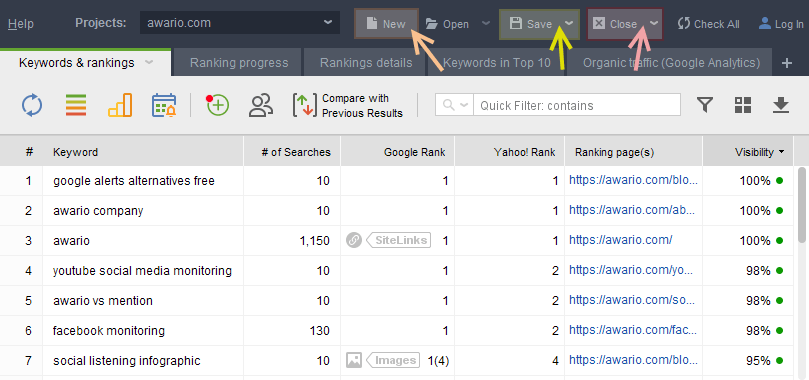Open the striped keyword groups icon
This screenshot has height=380, width=809.
tap(76, 105)
